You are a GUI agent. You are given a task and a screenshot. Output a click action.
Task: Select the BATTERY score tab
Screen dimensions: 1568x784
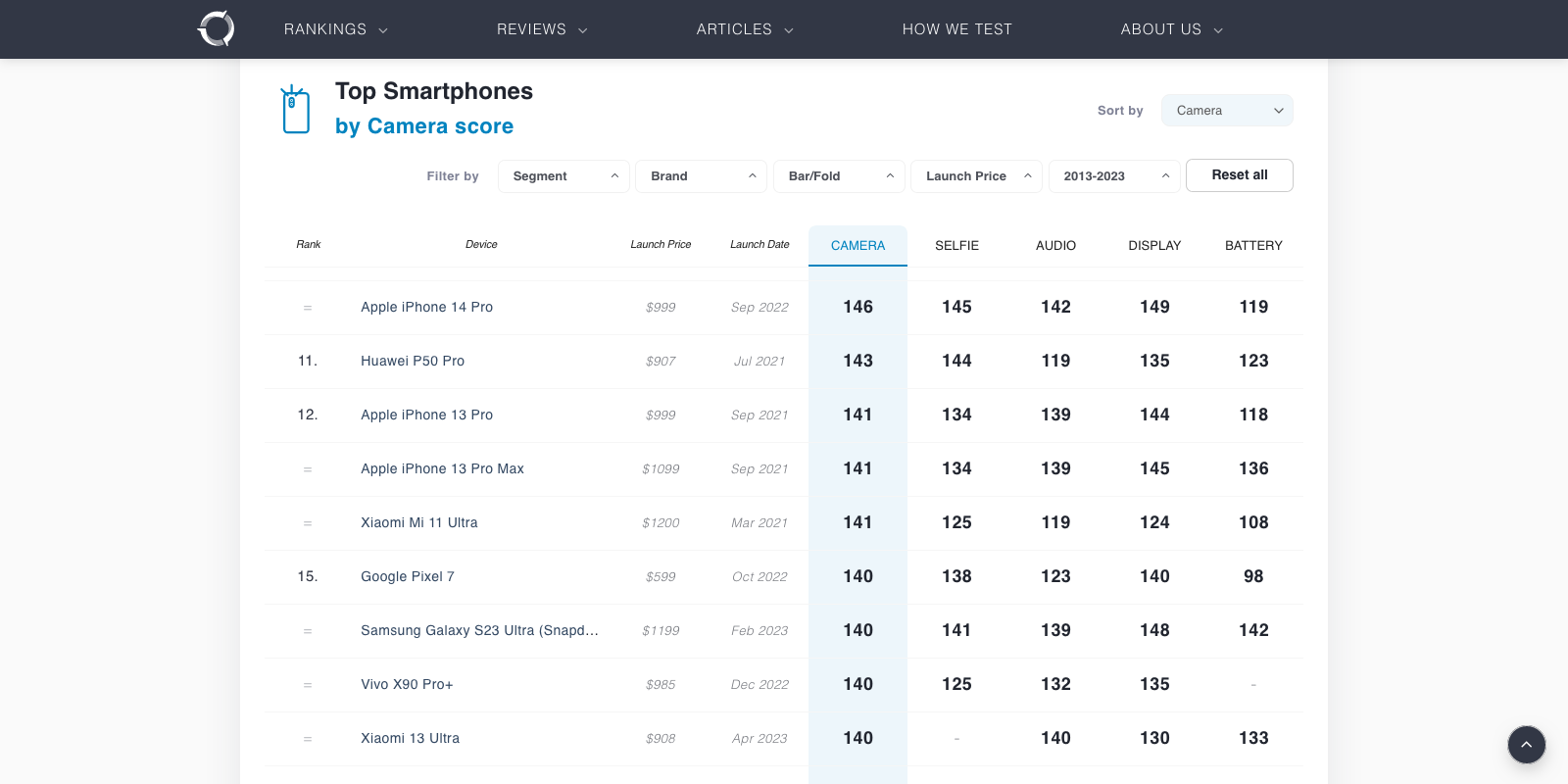click(x=1253, y=246)
